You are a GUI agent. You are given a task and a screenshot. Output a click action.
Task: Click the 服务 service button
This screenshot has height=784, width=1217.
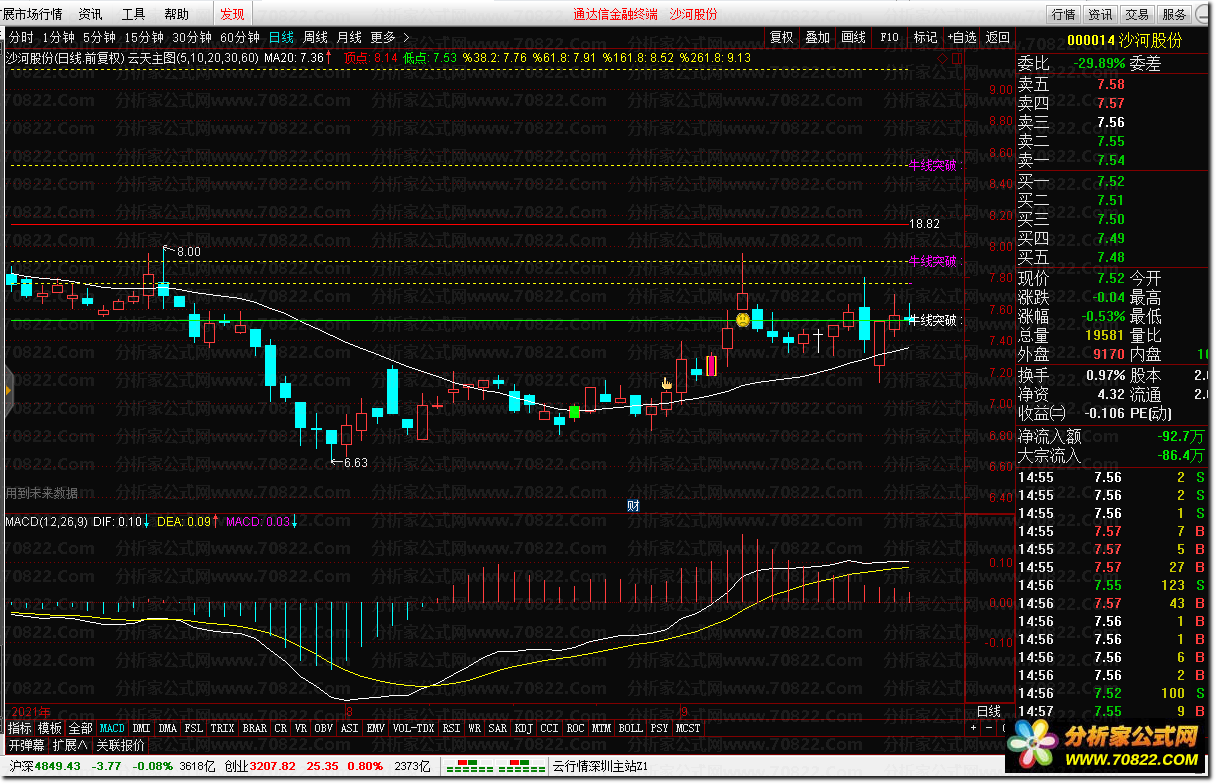pyautogui.click(x=1174, y=14)
